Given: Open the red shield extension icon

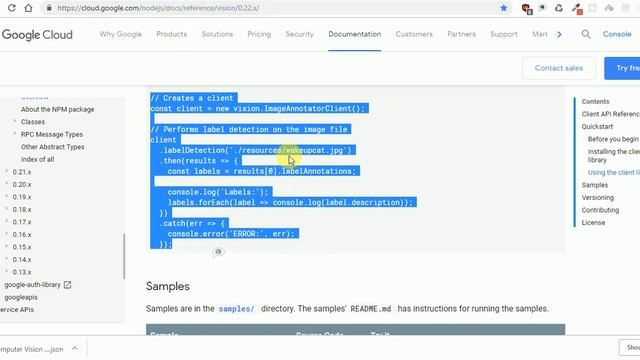Looking at the screenshot, I should (x=526, y=8).
